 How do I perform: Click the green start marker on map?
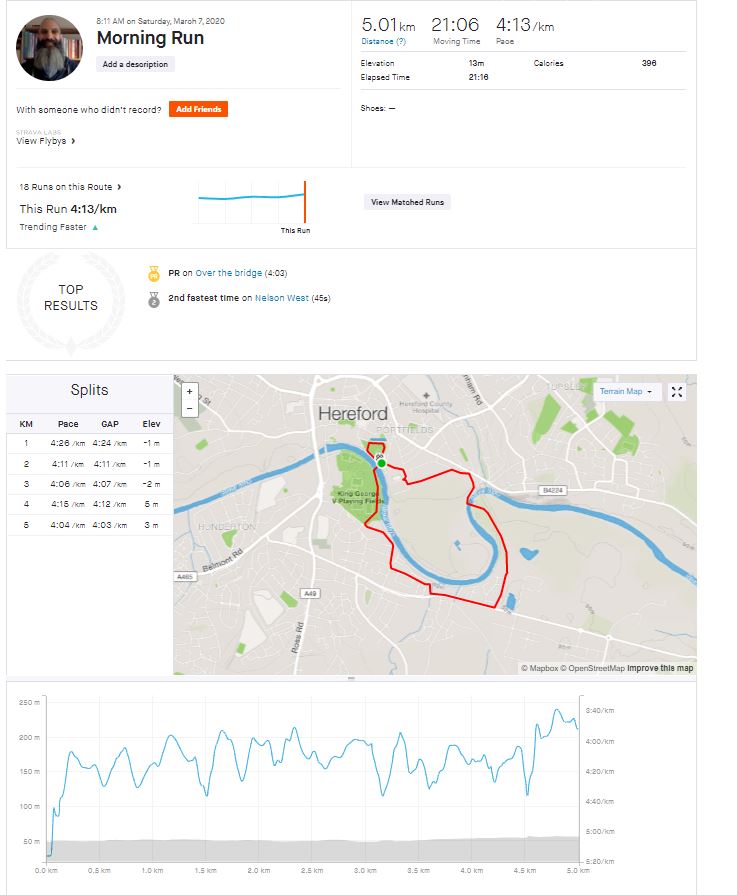coord(381,463)
